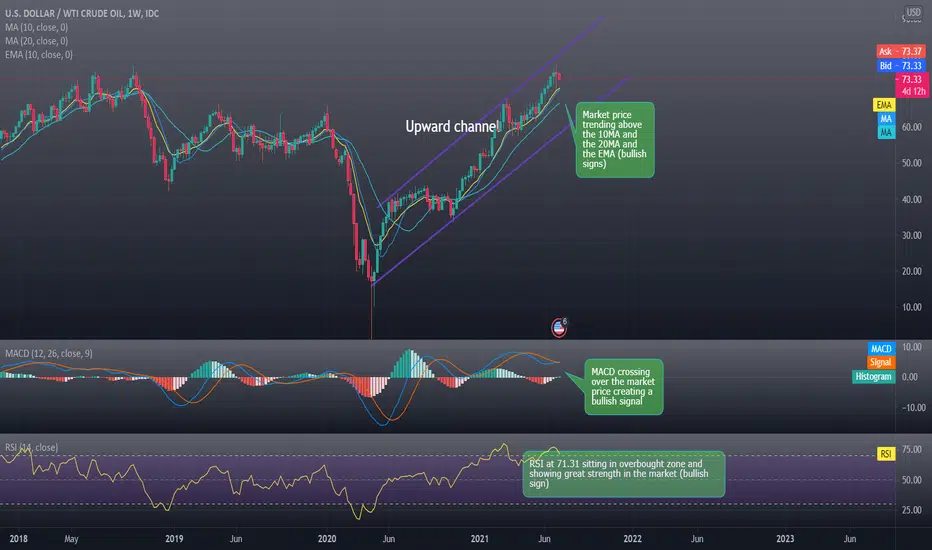The height and width of the screenshot is (550, 932).
Task: Click the Ask 73.37 price label
Action: pyautogui.click(x=900, y=52)
